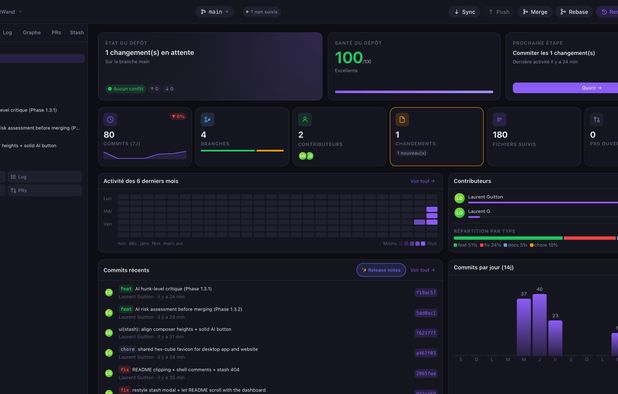
Task: Click Voir tout link in activity panel
Action: (x=422, y=181)
